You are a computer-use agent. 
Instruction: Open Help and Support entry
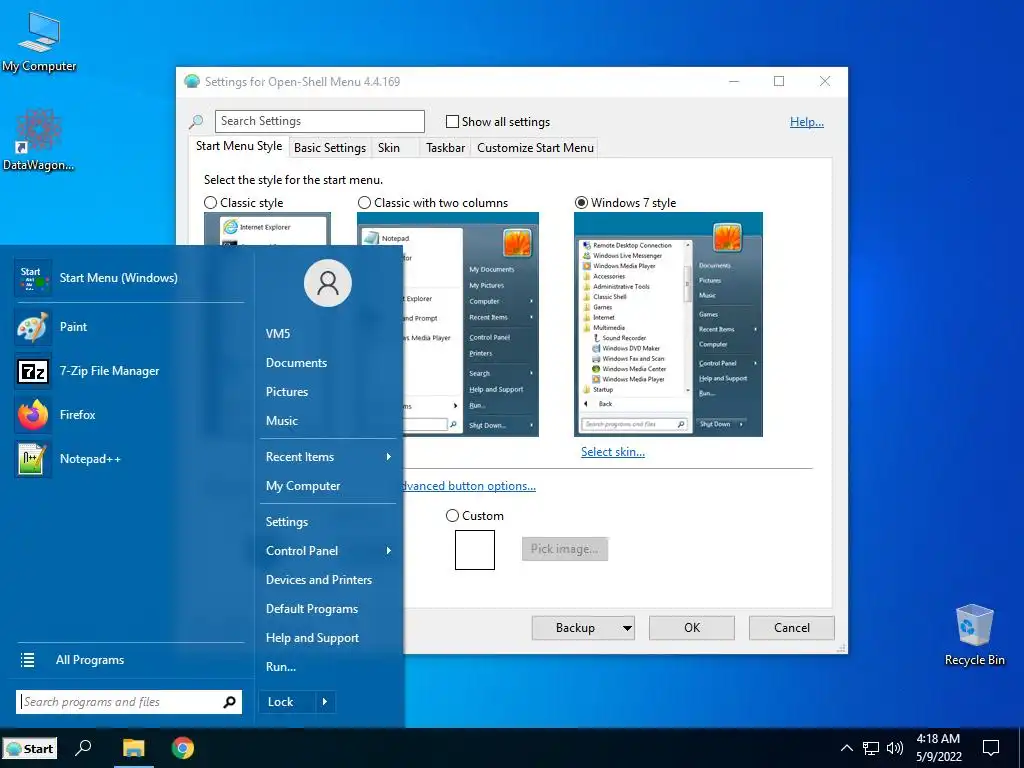tap(312, 638)
